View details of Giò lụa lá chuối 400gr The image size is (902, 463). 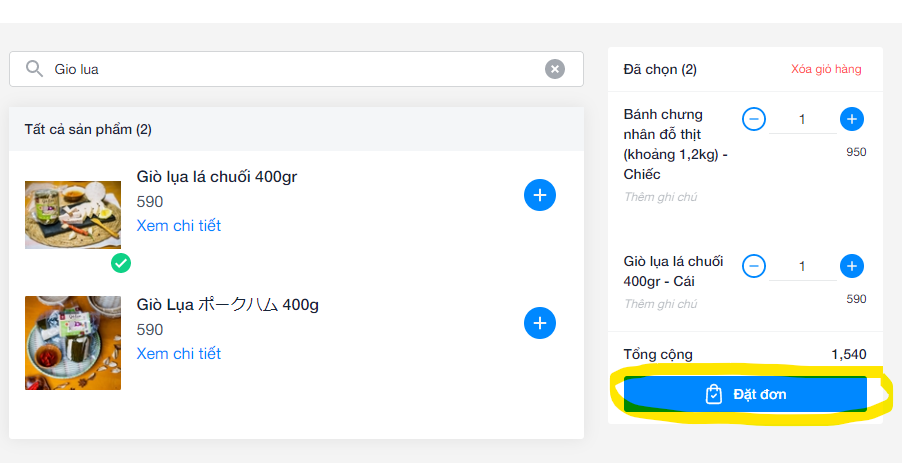tap(179, 226)
